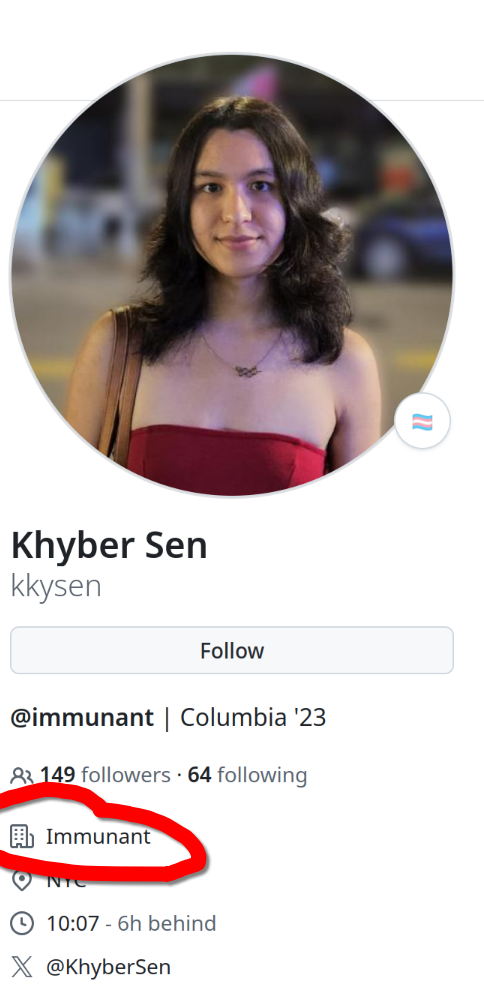
Task: Click the Immunant company text
Action: 98,837
